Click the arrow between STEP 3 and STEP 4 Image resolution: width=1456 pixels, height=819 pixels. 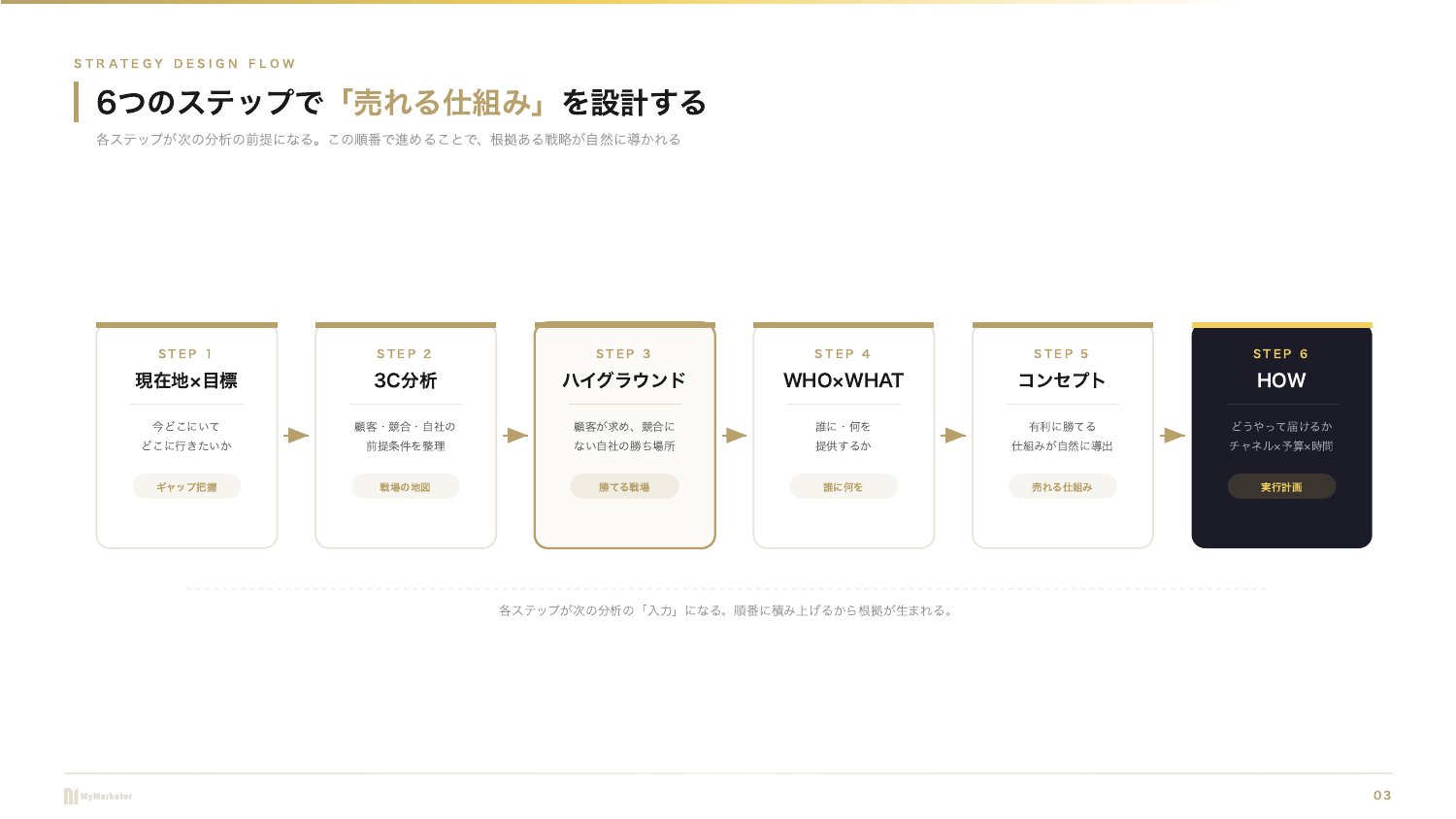pos(735,436)
